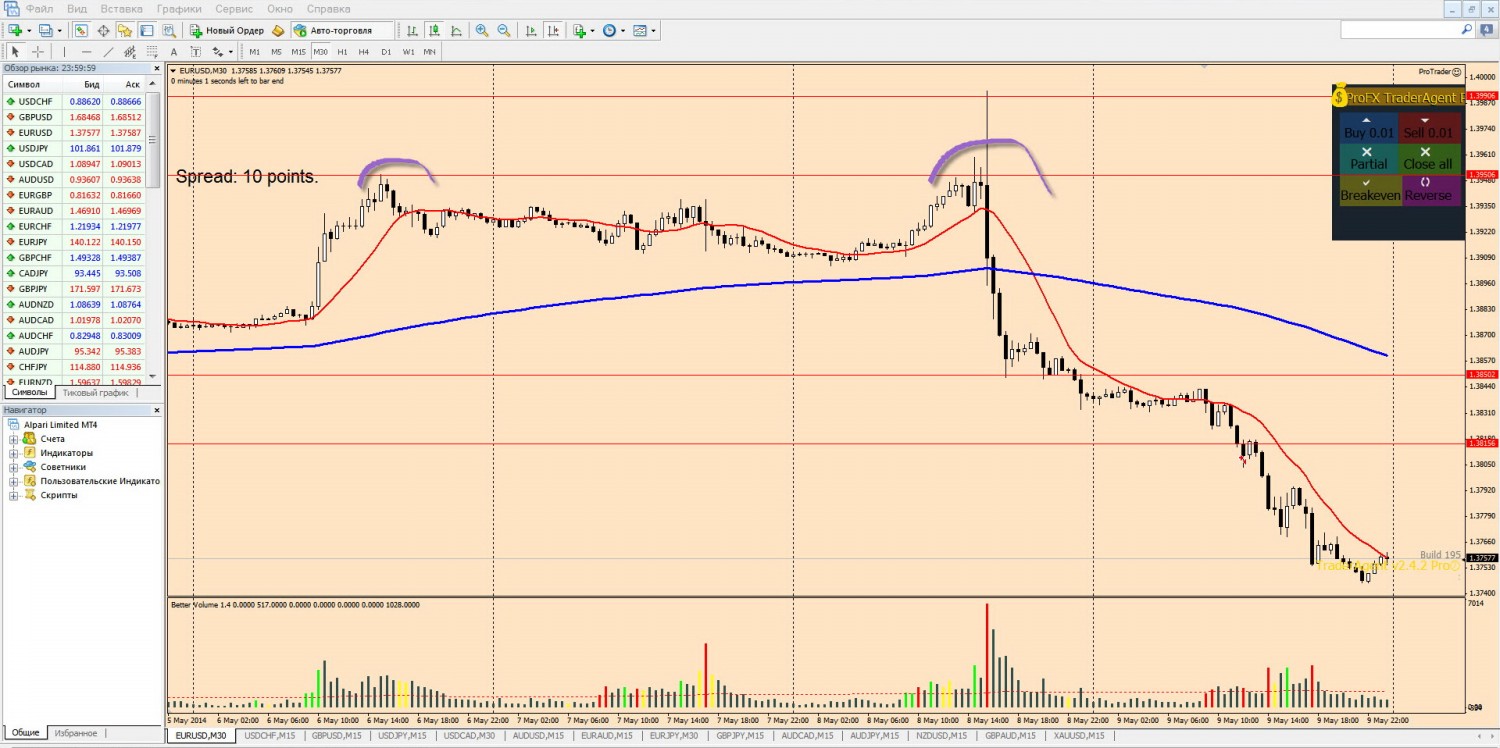Open the indicators list icon
The height and width of the screenshot is (748, 1500).
(580, 31)
